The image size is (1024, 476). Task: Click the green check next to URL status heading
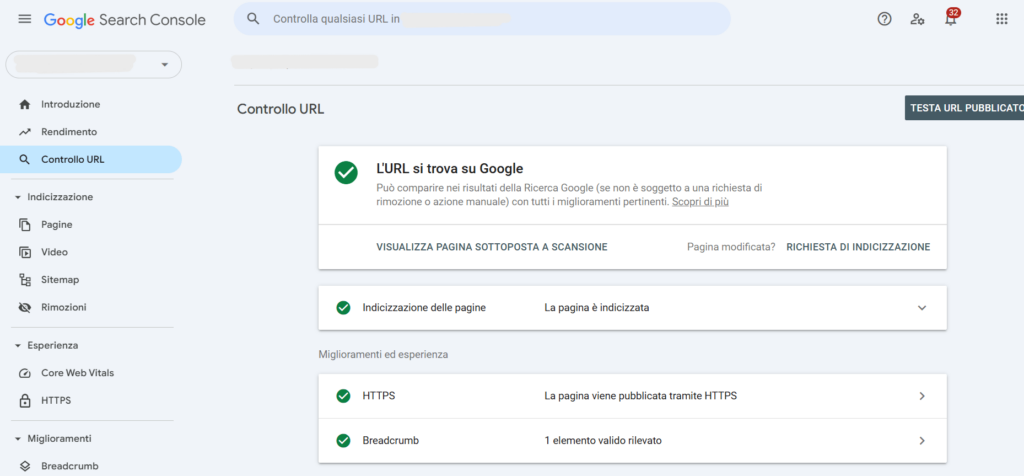tap(346, 173)
